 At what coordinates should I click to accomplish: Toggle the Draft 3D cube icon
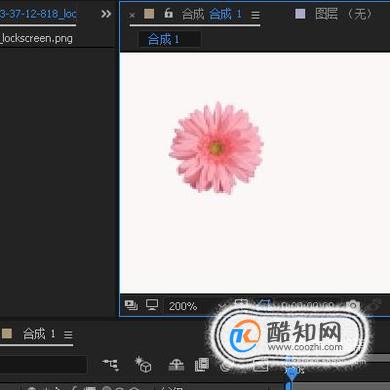coord(143,364)
